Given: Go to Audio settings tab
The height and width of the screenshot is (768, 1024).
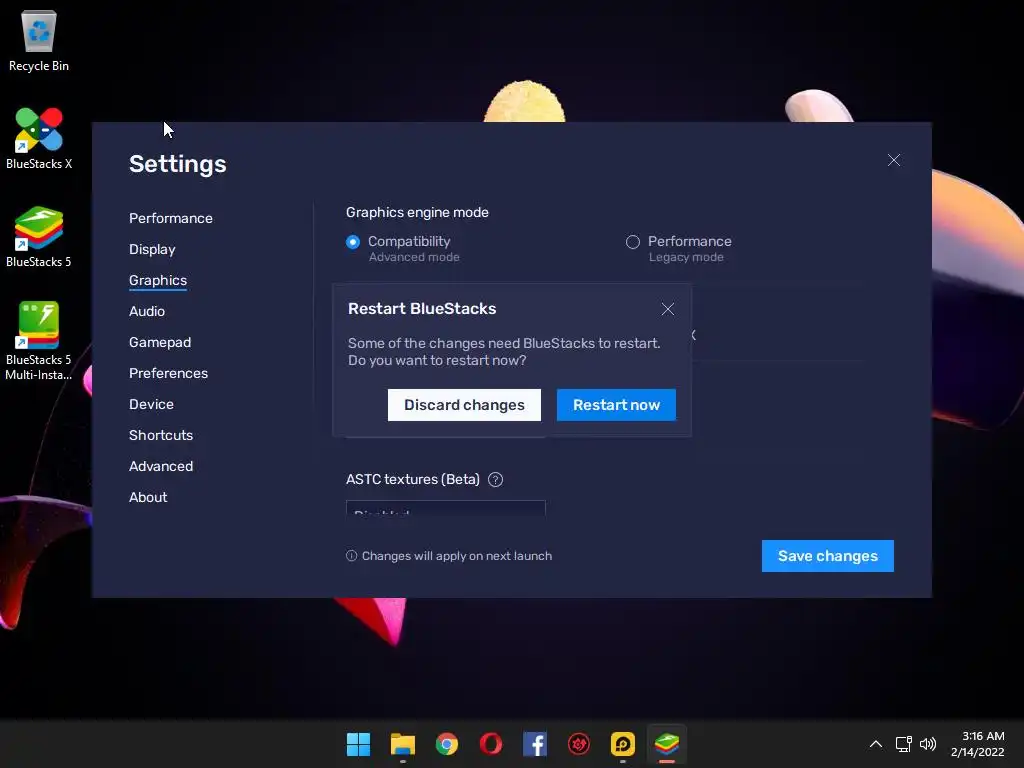Looking at the screenshot, I should pos(147,312).
